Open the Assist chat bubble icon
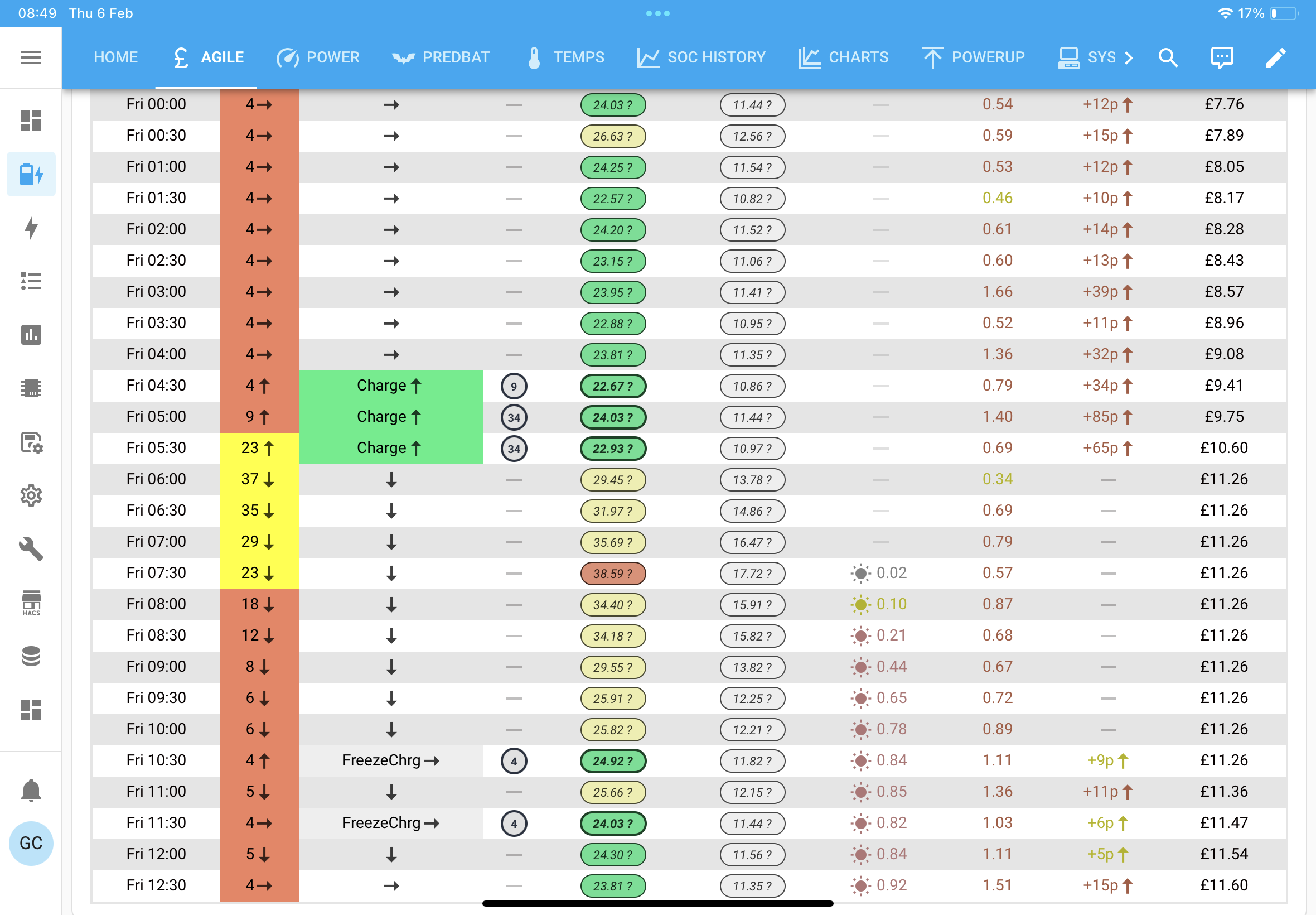Image resolution: width=1316 pixels, height=915 pixels. [1222, 57]
